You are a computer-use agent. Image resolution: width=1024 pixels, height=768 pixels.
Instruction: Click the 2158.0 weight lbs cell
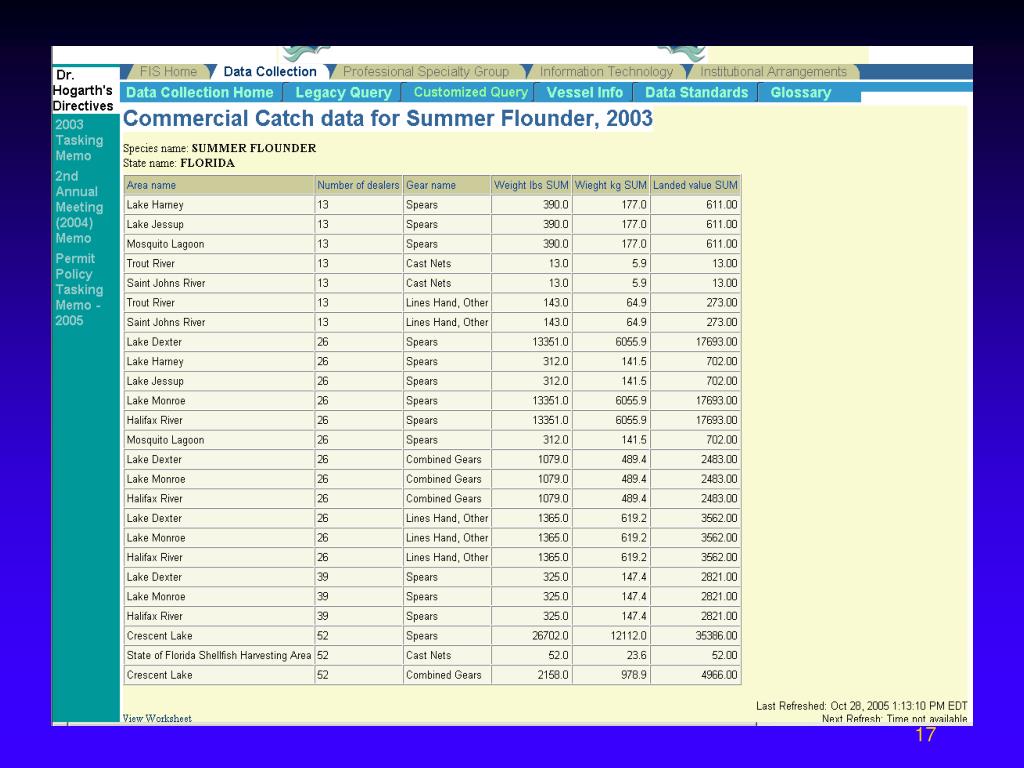point(531,675)
